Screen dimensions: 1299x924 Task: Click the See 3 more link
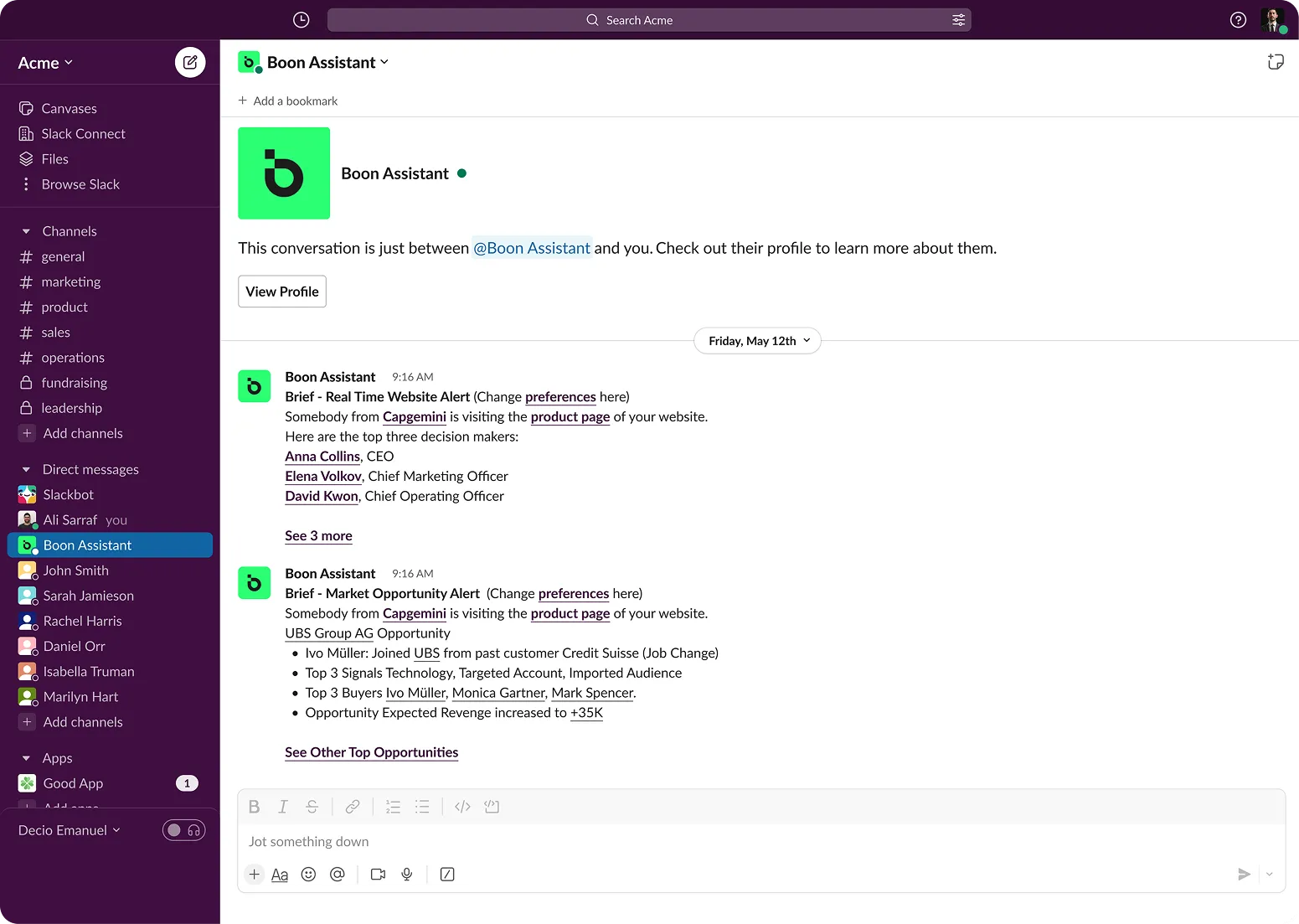(x=318, y=536)
